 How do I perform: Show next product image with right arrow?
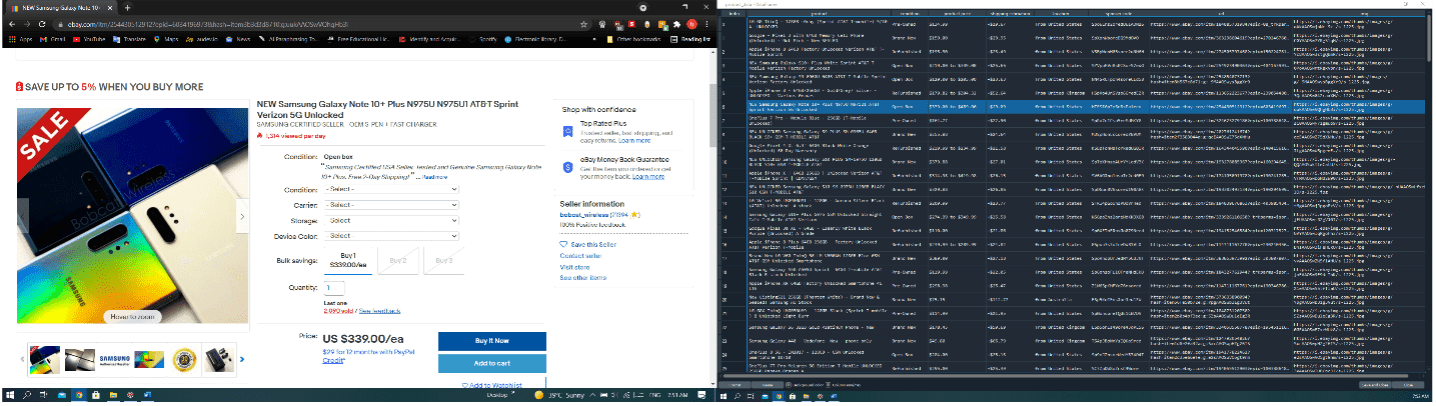point(241,215)
